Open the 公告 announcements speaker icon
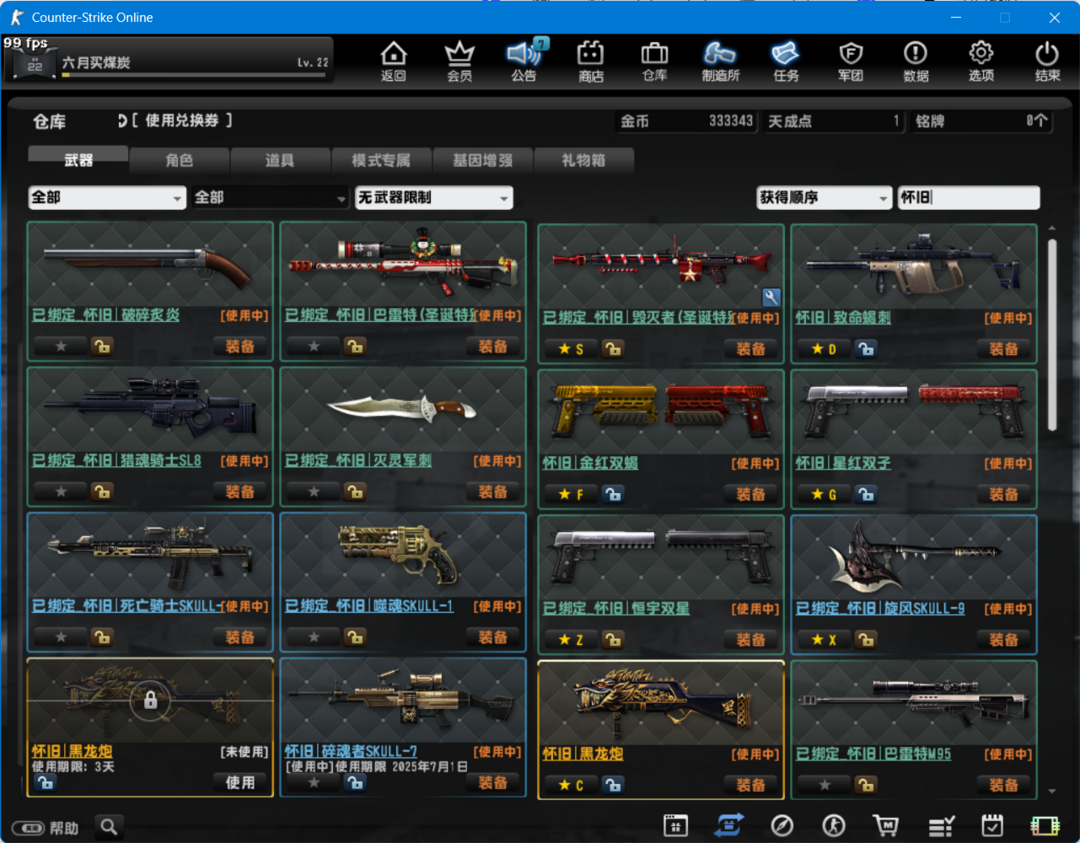This screenshot has width=1080, height=843. click(x=524, y=61)
